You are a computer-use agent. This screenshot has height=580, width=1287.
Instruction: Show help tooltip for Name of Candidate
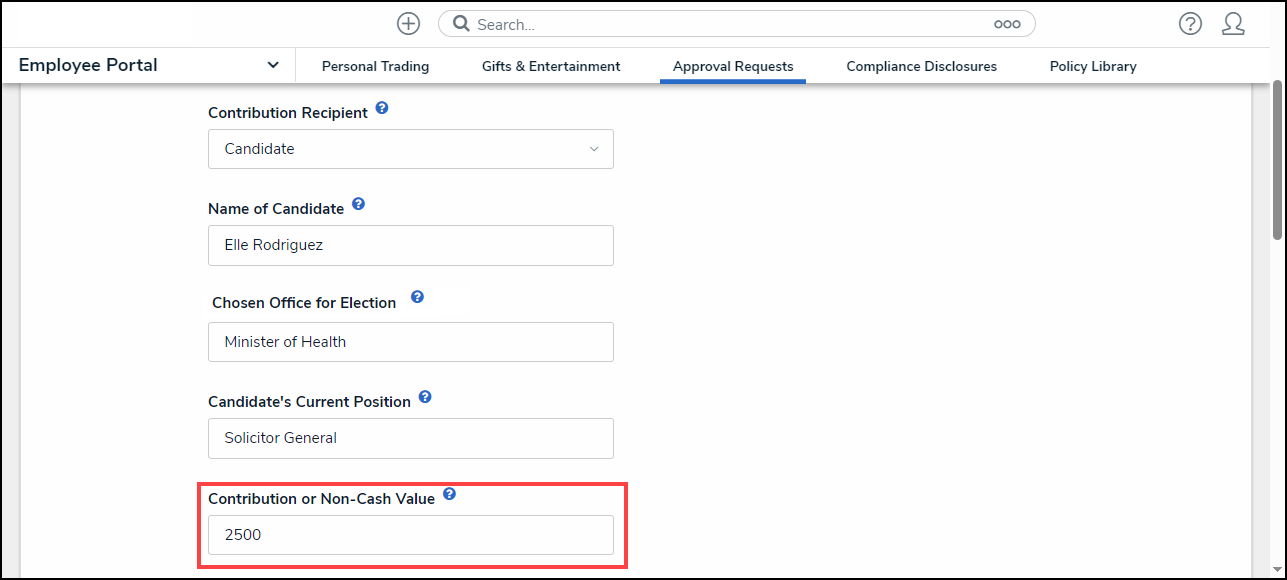358,204
